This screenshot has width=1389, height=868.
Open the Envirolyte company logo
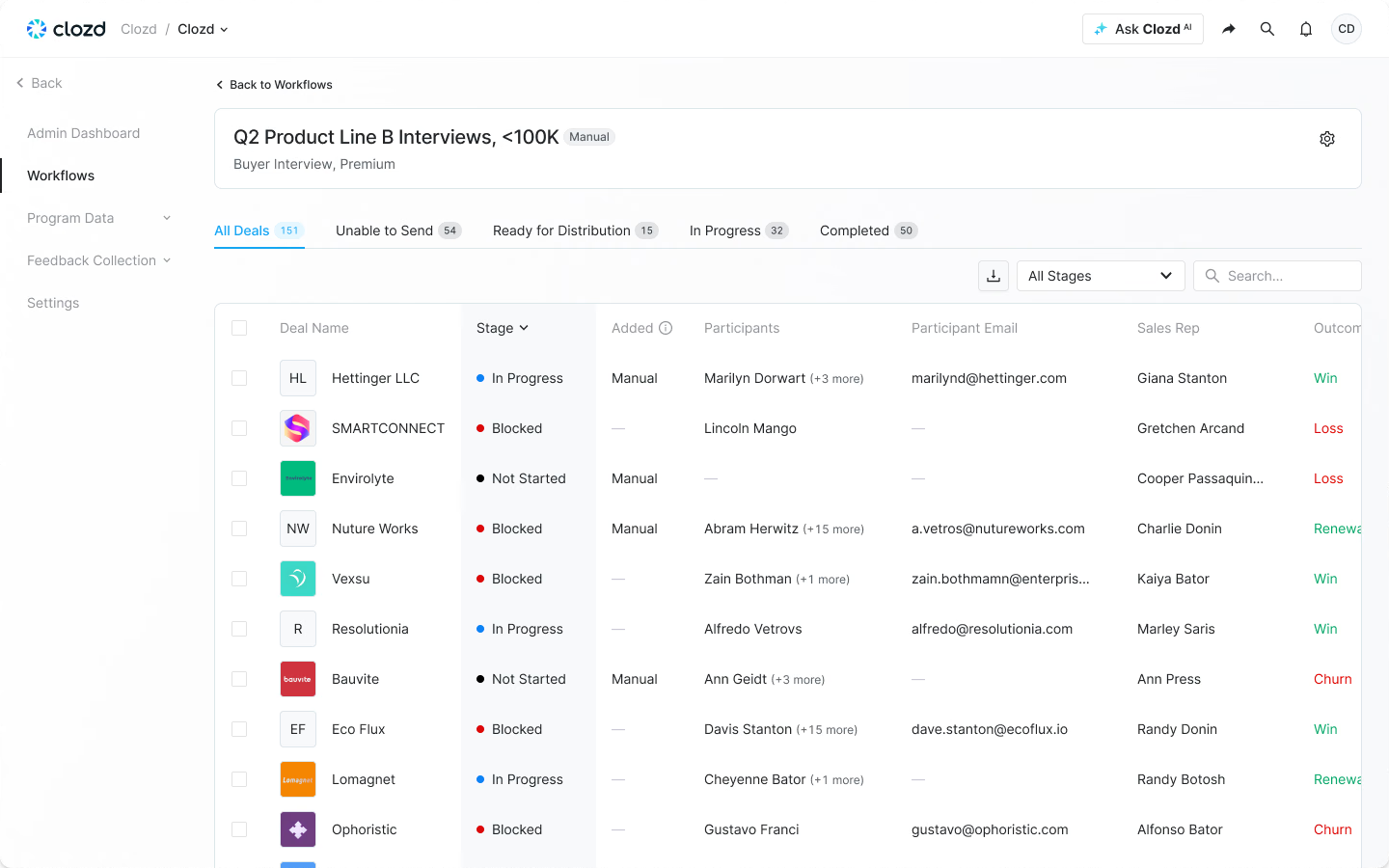[298, 478]
